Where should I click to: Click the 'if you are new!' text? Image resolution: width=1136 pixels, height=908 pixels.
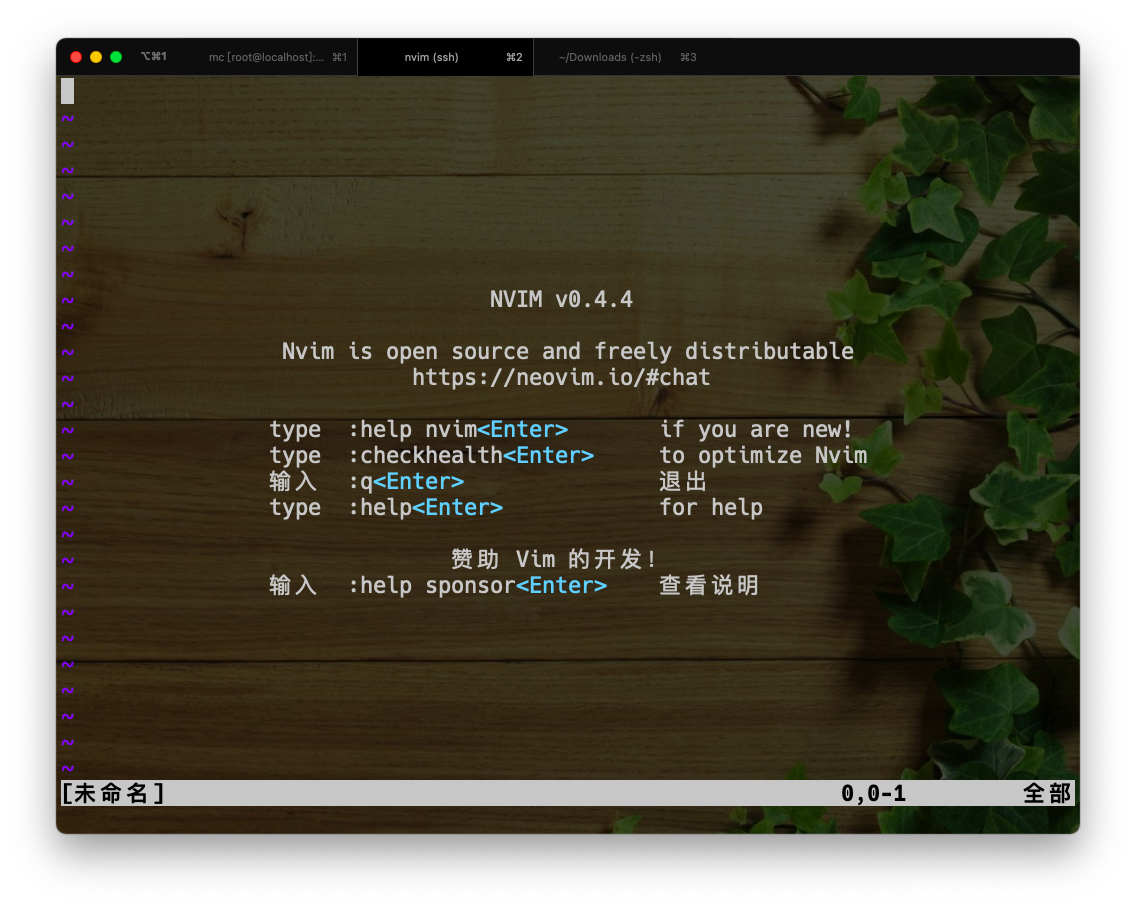pyautogui.click(x=756, y=430)
